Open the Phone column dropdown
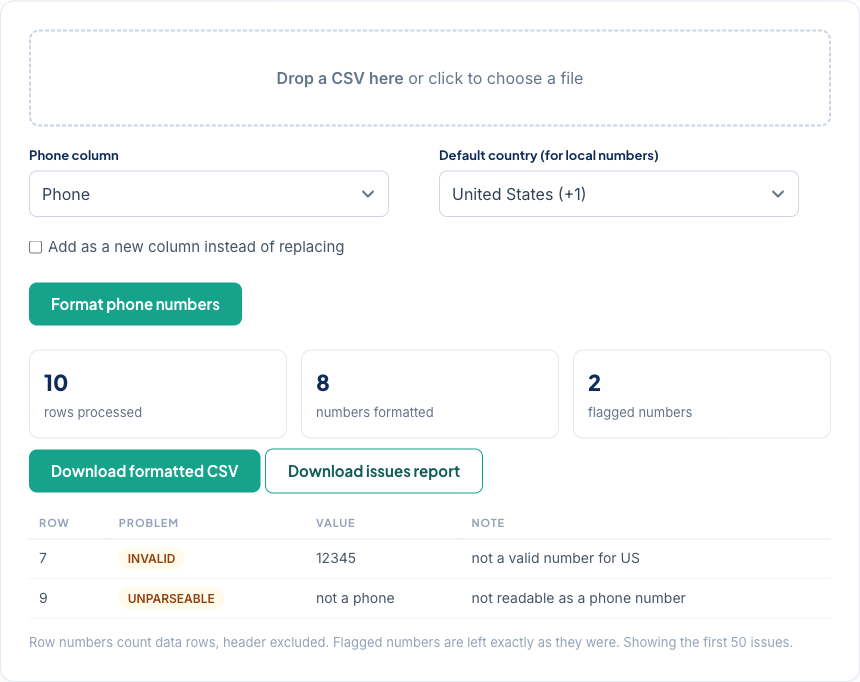Screen dimensions: 860x682 click(209, 194)
